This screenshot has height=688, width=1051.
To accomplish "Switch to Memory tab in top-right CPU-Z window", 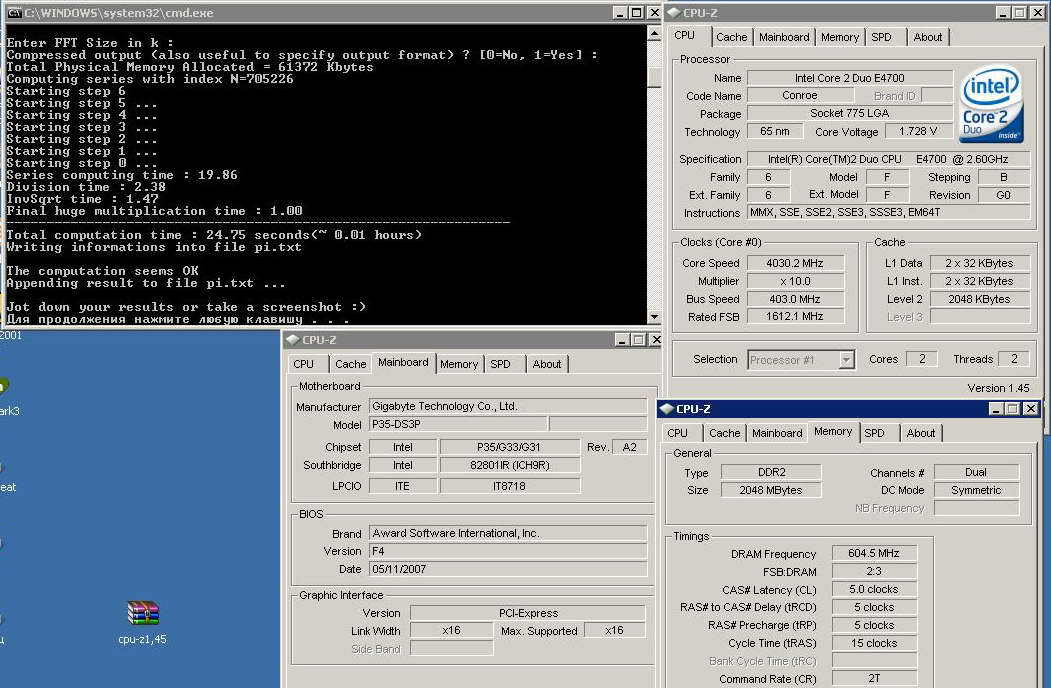I will pyautogui.click(x=840, y=38).
